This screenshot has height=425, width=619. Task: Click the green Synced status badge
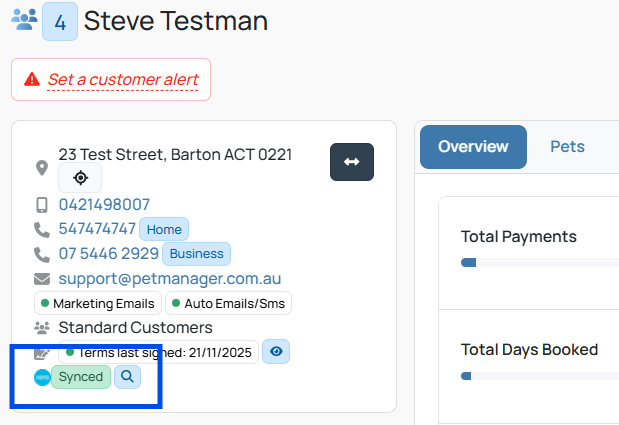(81, 377)
